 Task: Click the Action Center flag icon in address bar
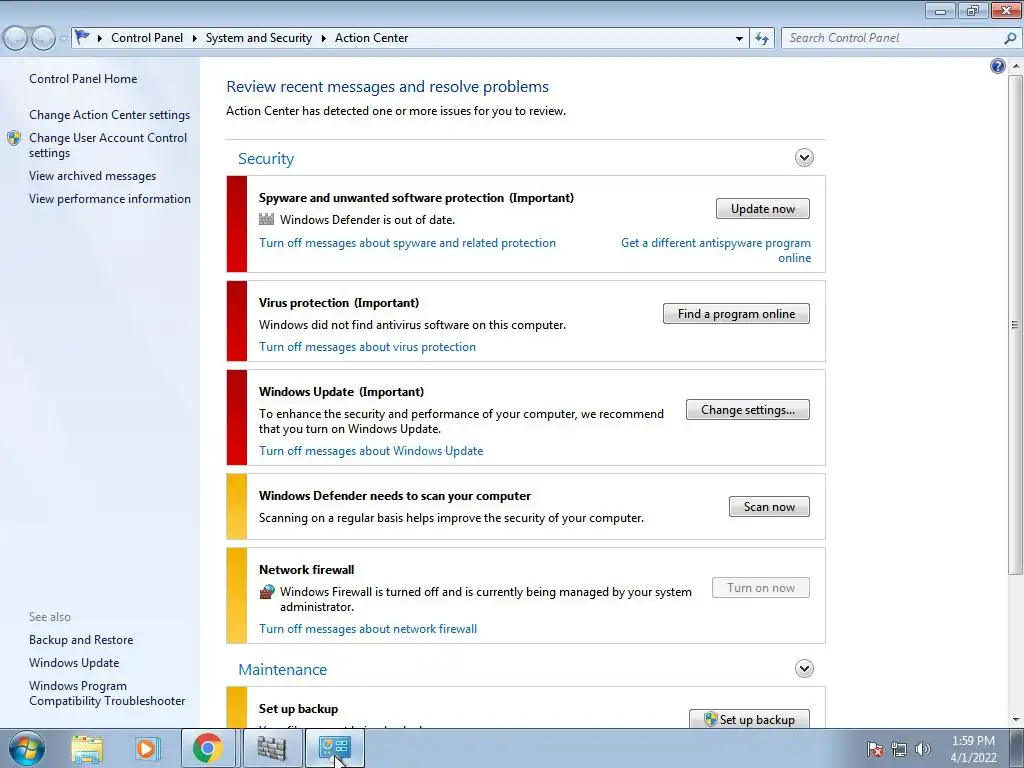click(x=82, y=37)
